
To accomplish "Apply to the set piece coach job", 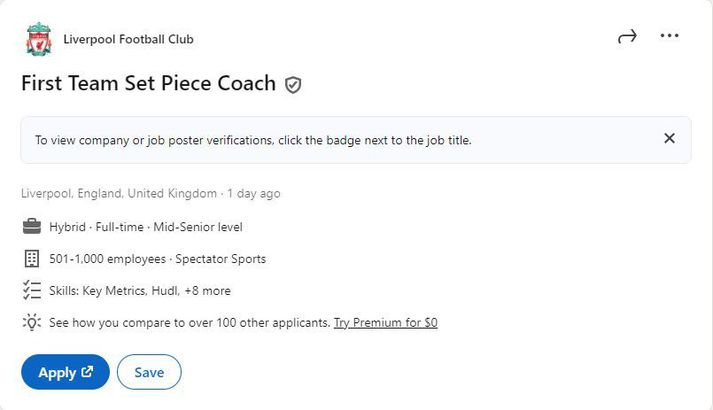I will click(x=65, y=372).
